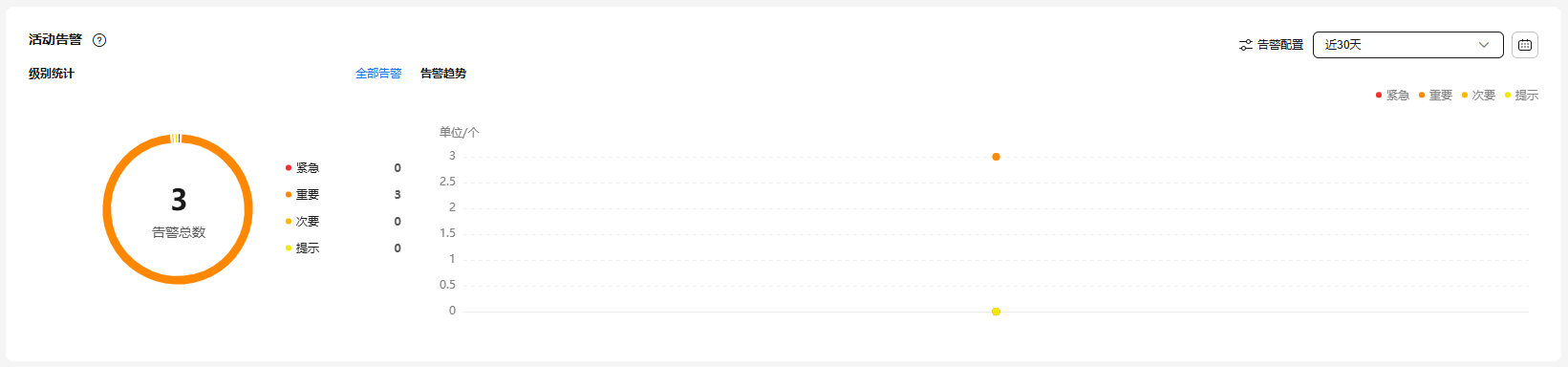The image size is (1568, 367).
Task: Open the help icon beside 活动告警
Action: (99, 40)
